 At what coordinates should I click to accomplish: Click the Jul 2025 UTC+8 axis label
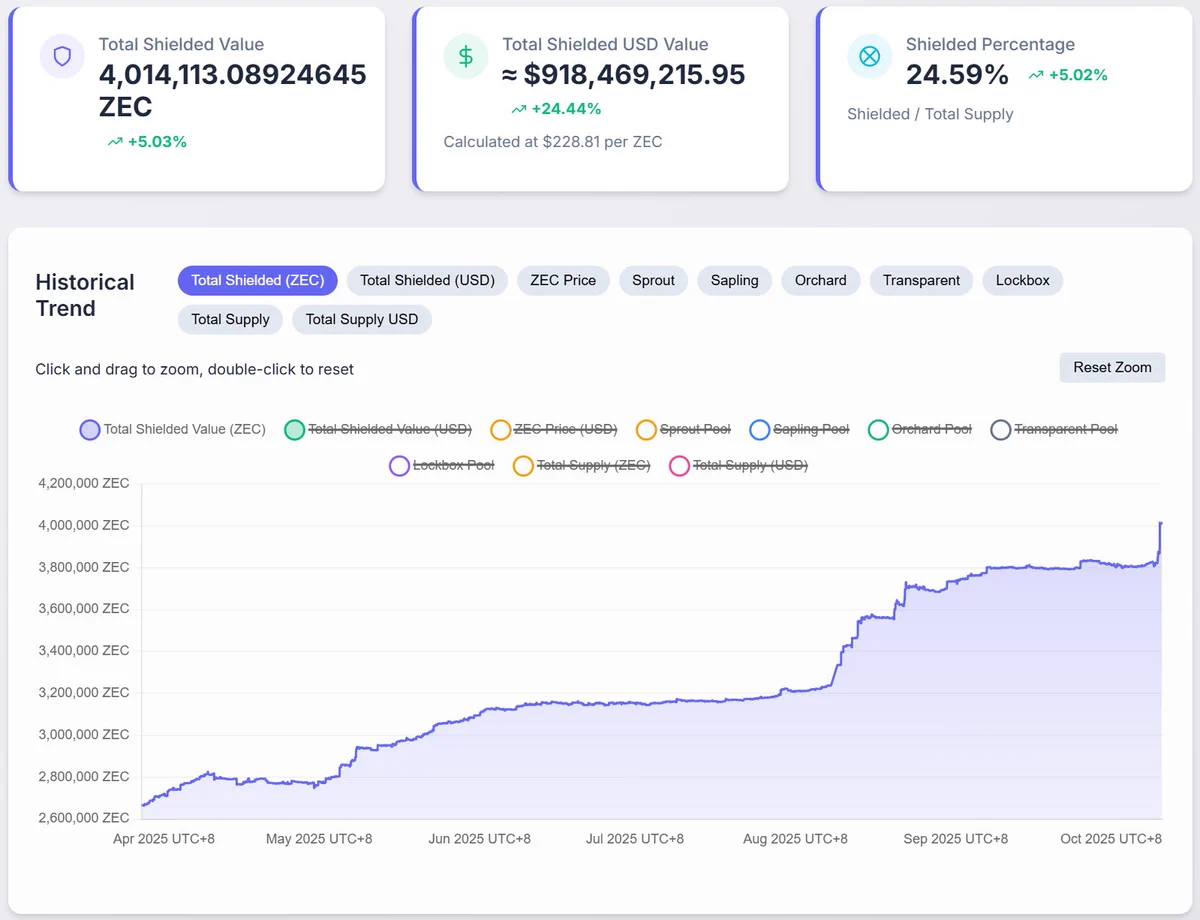tap(634, 839)
